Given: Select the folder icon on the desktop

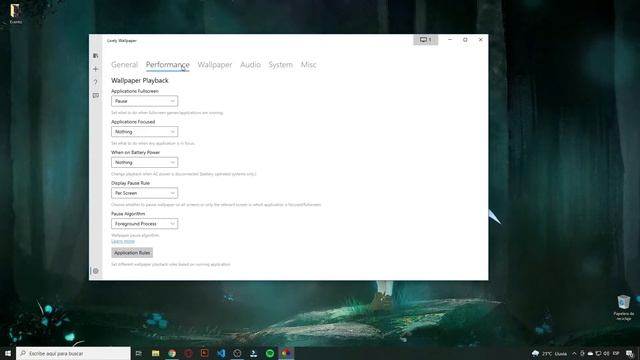Looking at the screenshot, I should click(16, 13).
